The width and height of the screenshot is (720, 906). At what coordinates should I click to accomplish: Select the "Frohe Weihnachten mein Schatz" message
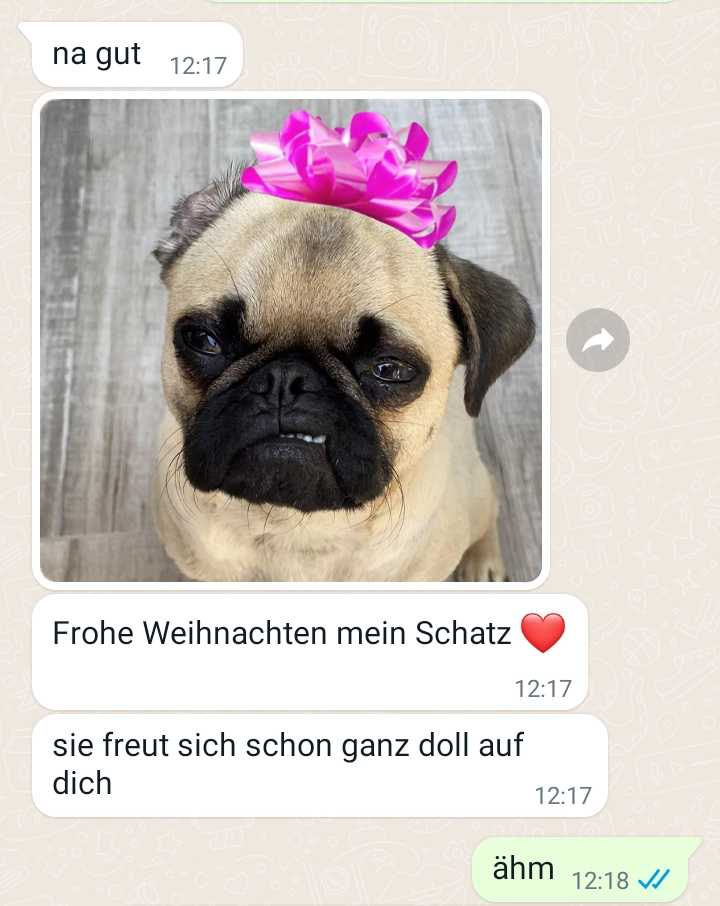coord(310,652)
